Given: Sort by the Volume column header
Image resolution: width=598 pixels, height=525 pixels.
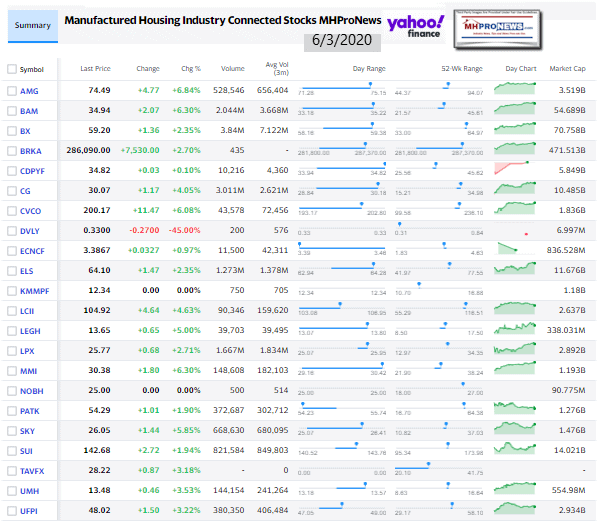Looking at the screenshot, I should point(233,69).
